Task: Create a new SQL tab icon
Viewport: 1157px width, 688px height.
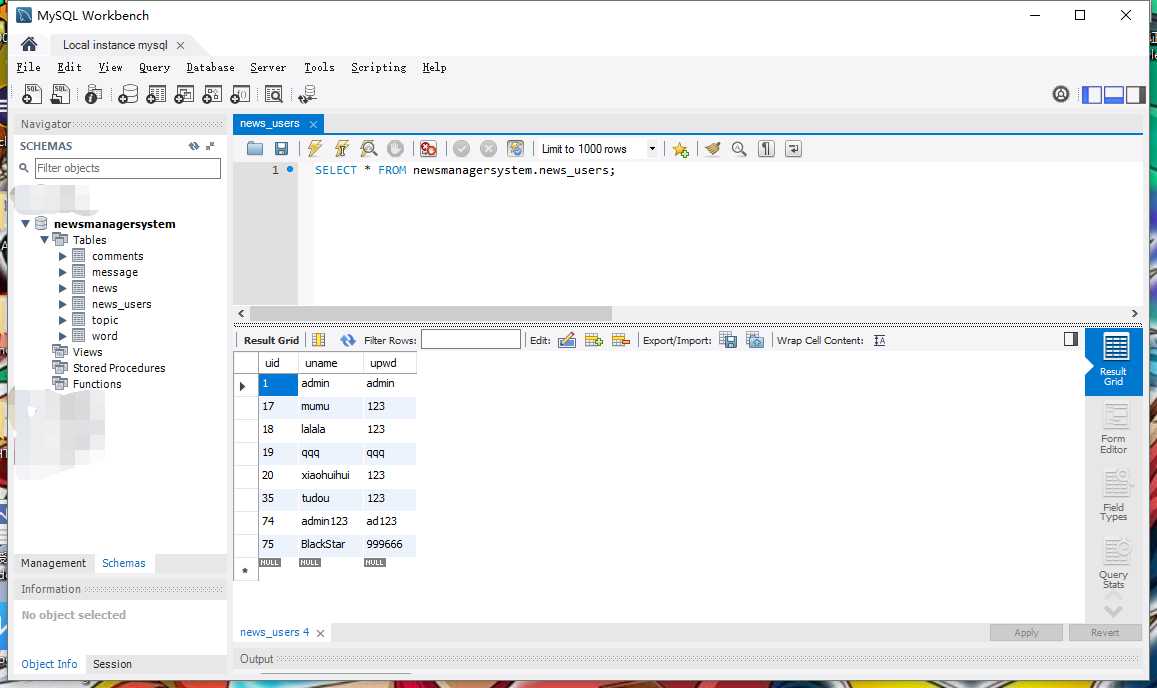Action: coord(32,94)
